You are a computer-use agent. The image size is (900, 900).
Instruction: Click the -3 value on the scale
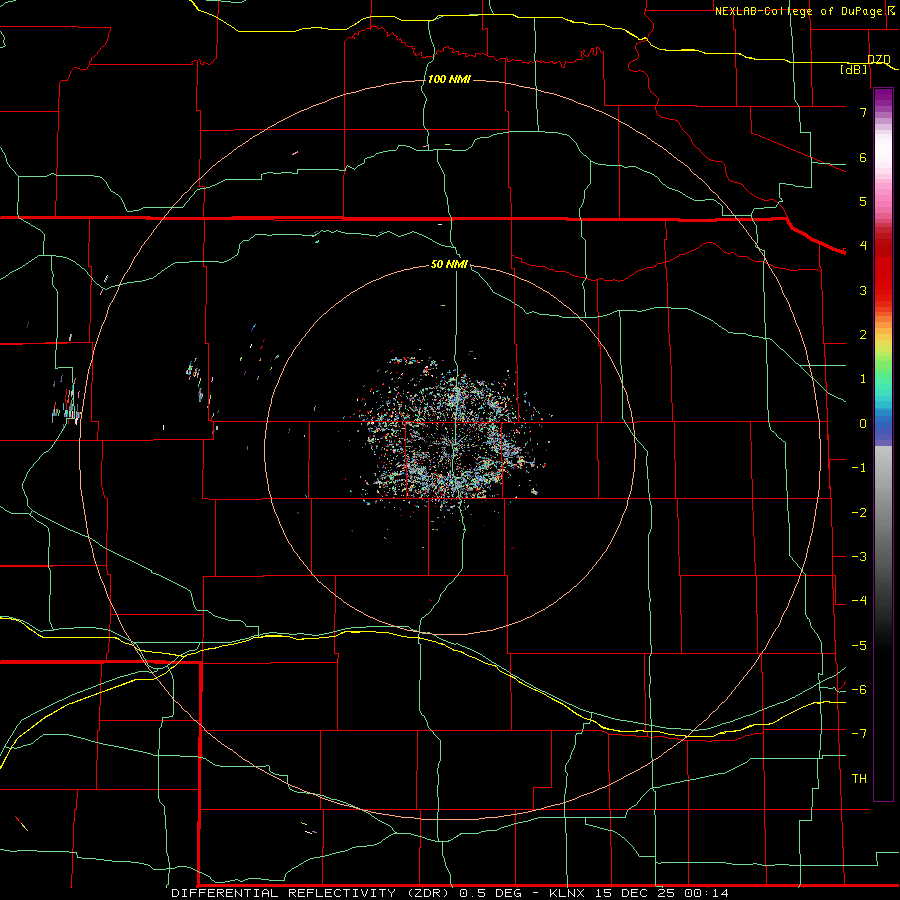(859, 557)
